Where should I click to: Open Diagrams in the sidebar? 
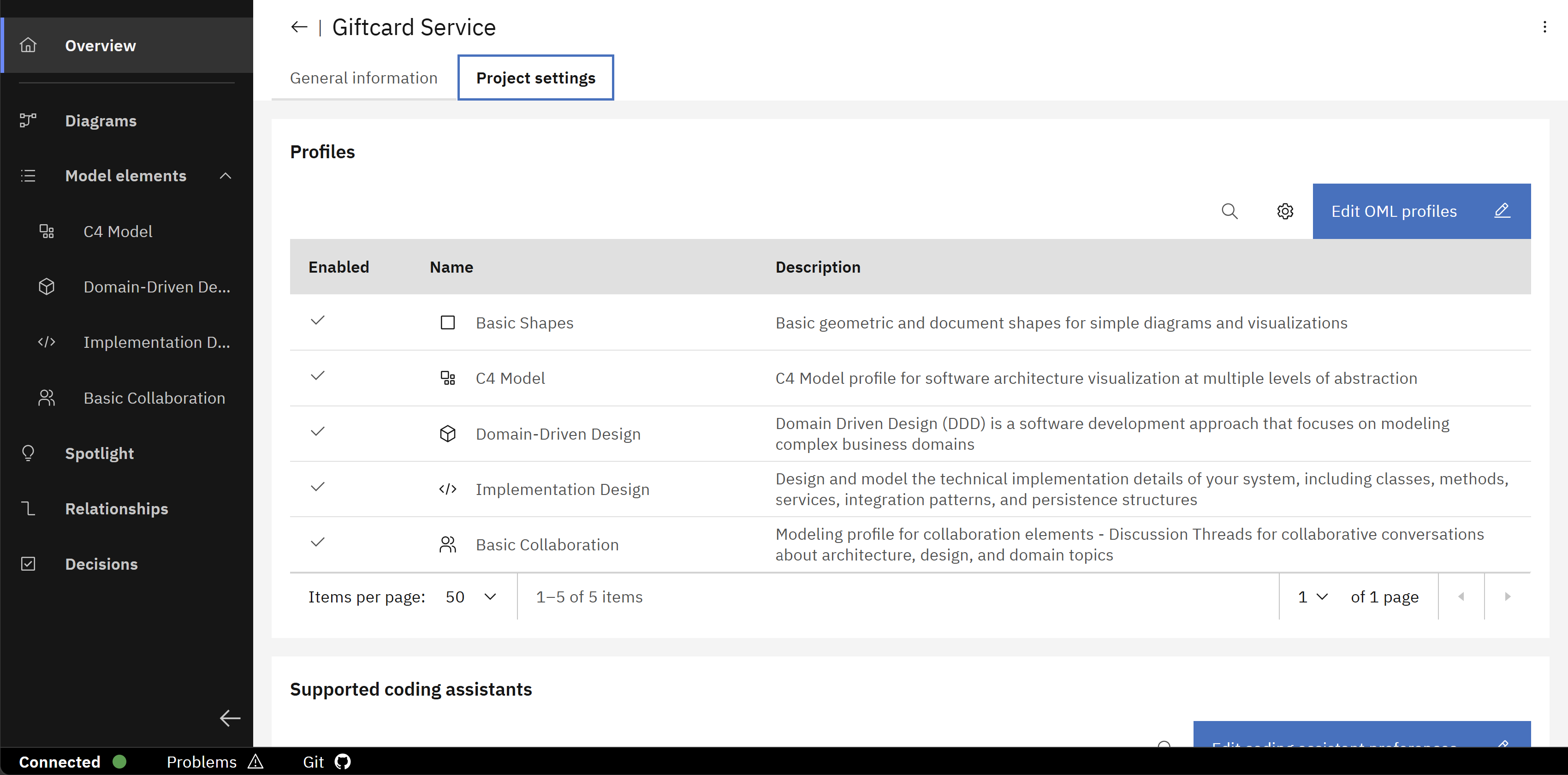point(127,120)
